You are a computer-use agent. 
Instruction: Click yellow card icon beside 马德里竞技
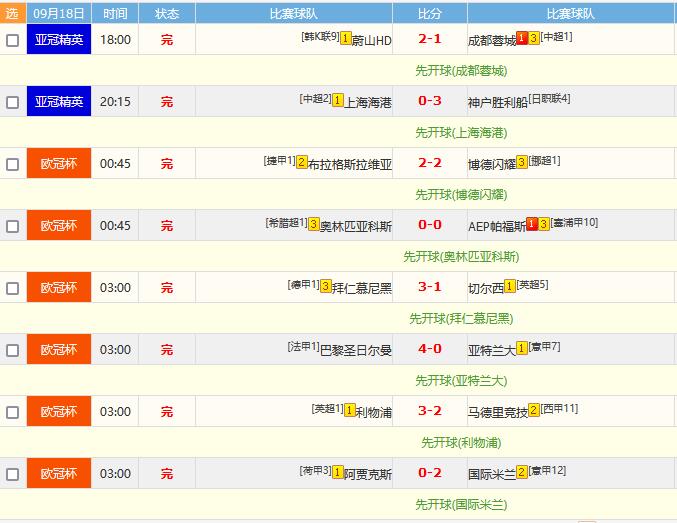534,410
